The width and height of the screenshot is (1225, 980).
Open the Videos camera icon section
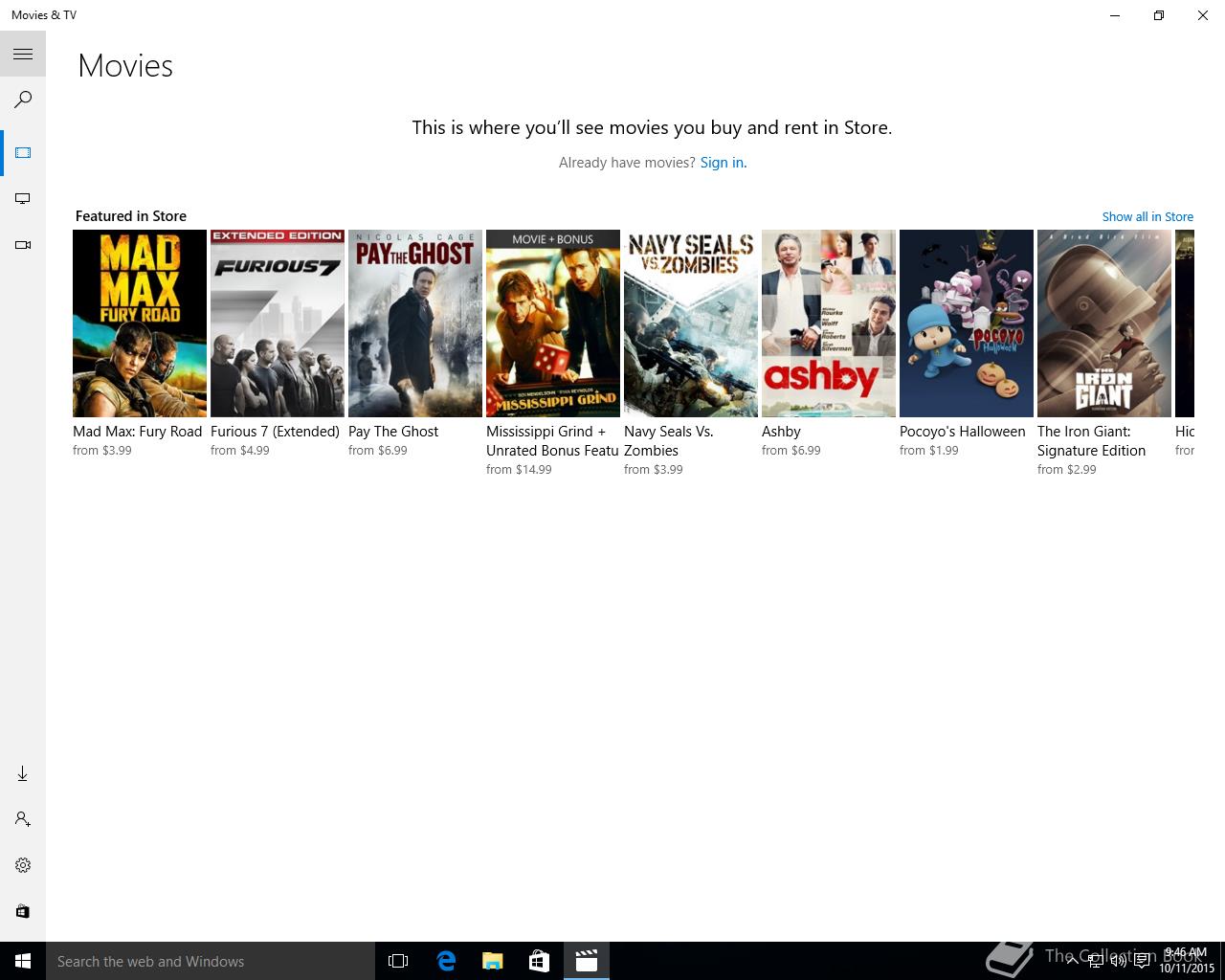point(23,245)
